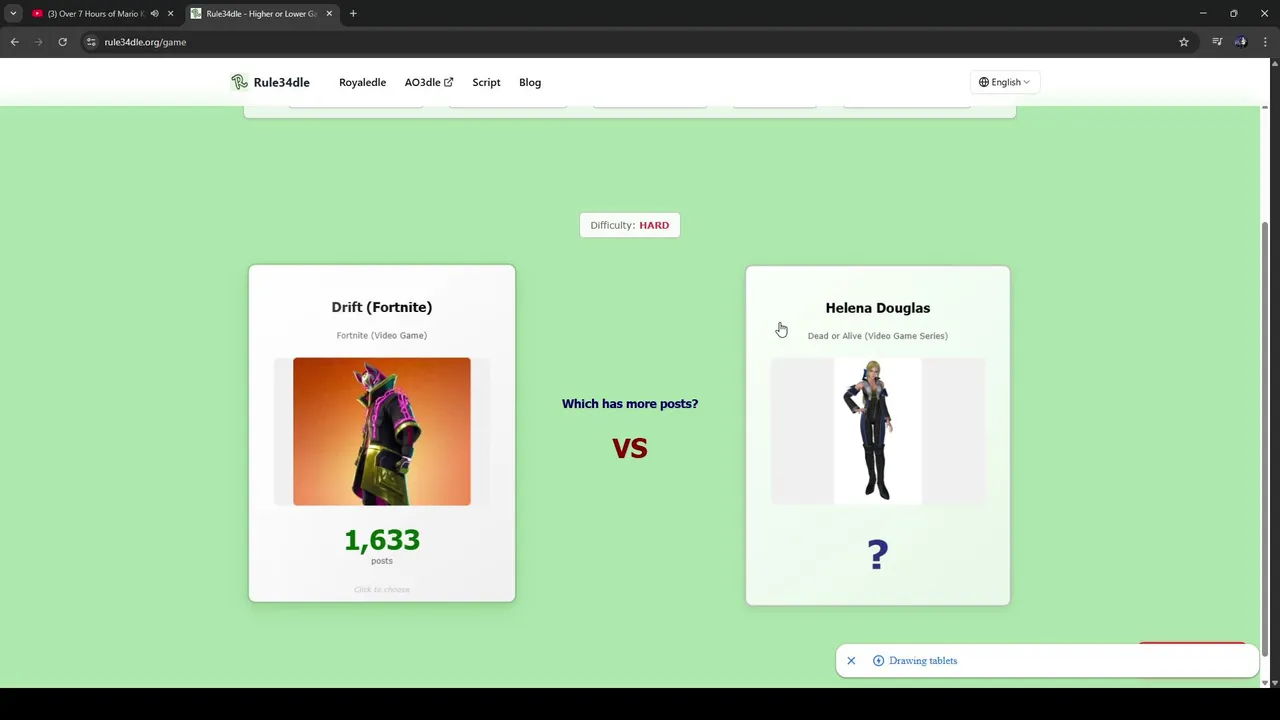
Task: Click the Dead or Alive series subtitle
Action: tap(878, 336)
